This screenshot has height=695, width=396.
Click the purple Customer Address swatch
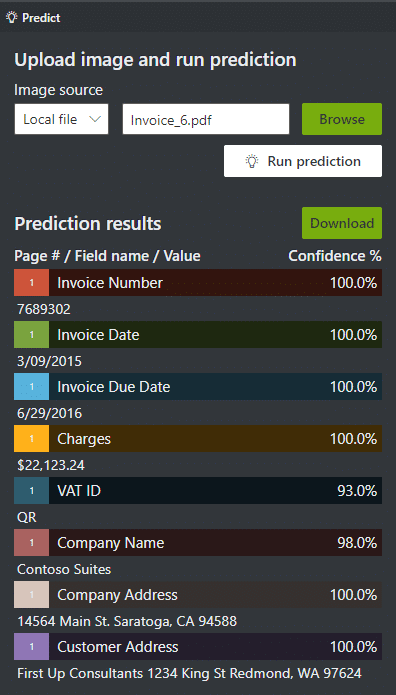coord(31,646)
